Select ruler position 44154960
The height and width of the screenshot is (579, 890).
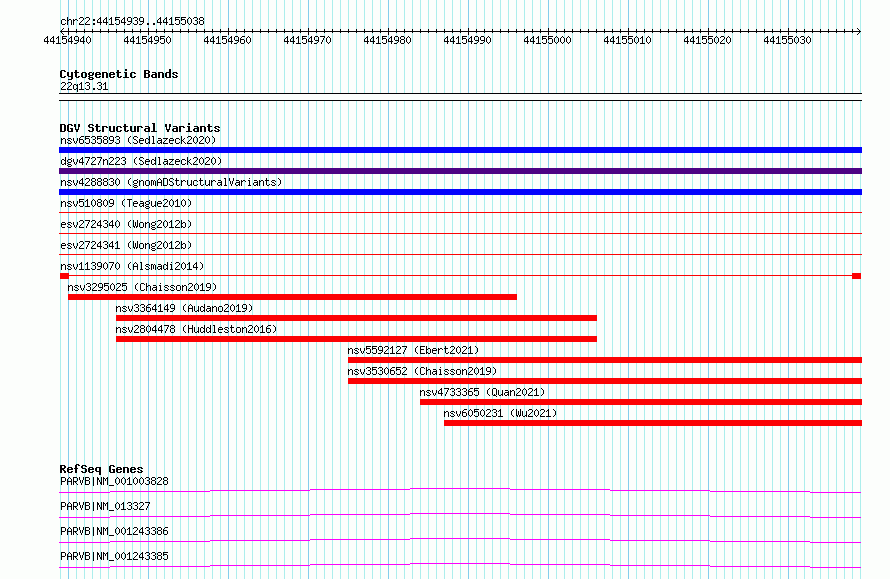click(x=228, y=40)
